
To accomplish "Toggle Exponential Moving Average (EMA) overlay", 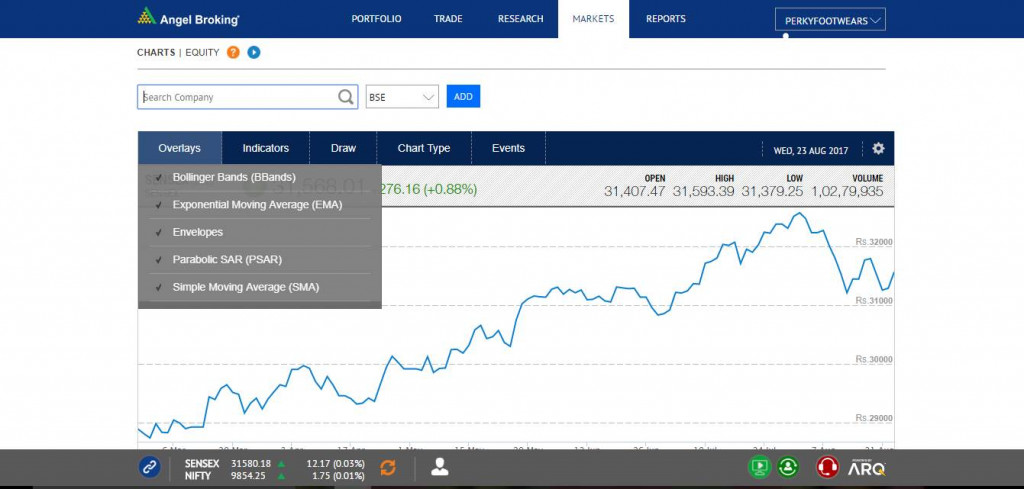I will (x=257, y=205).
